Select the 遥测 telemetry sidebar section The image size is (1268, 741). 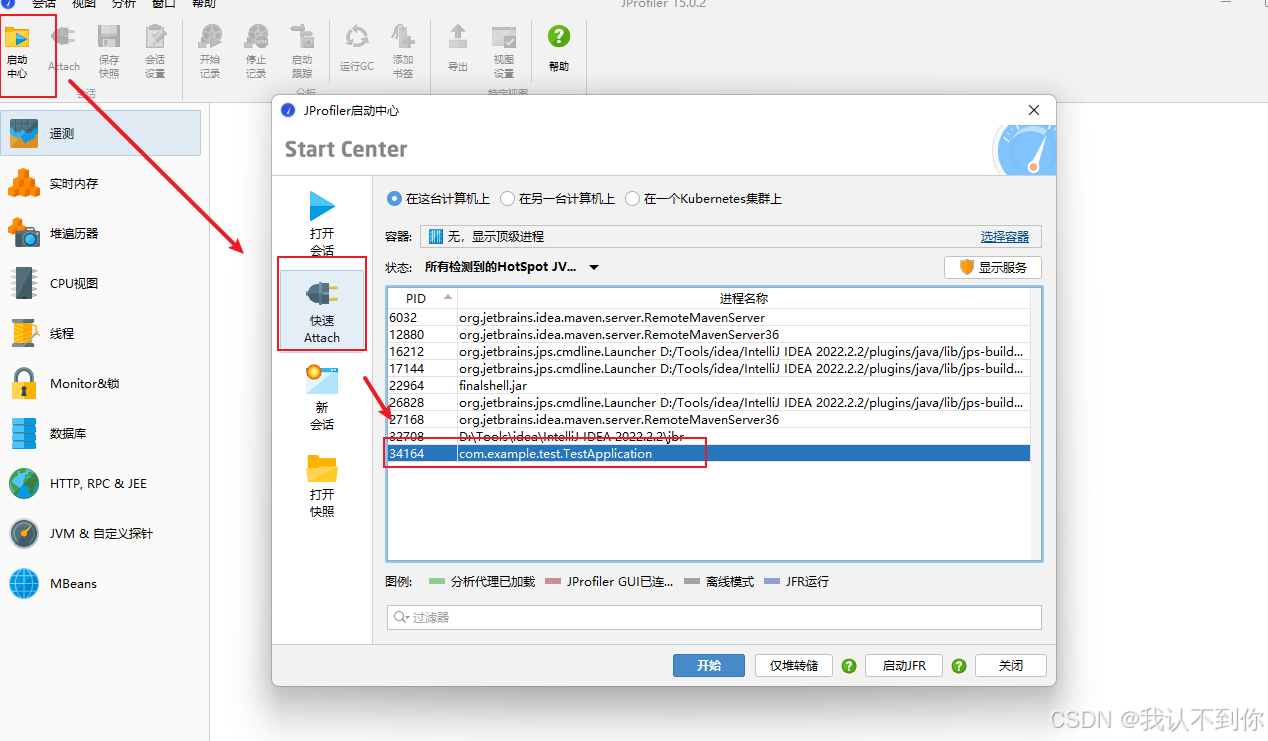coord(100,133)
